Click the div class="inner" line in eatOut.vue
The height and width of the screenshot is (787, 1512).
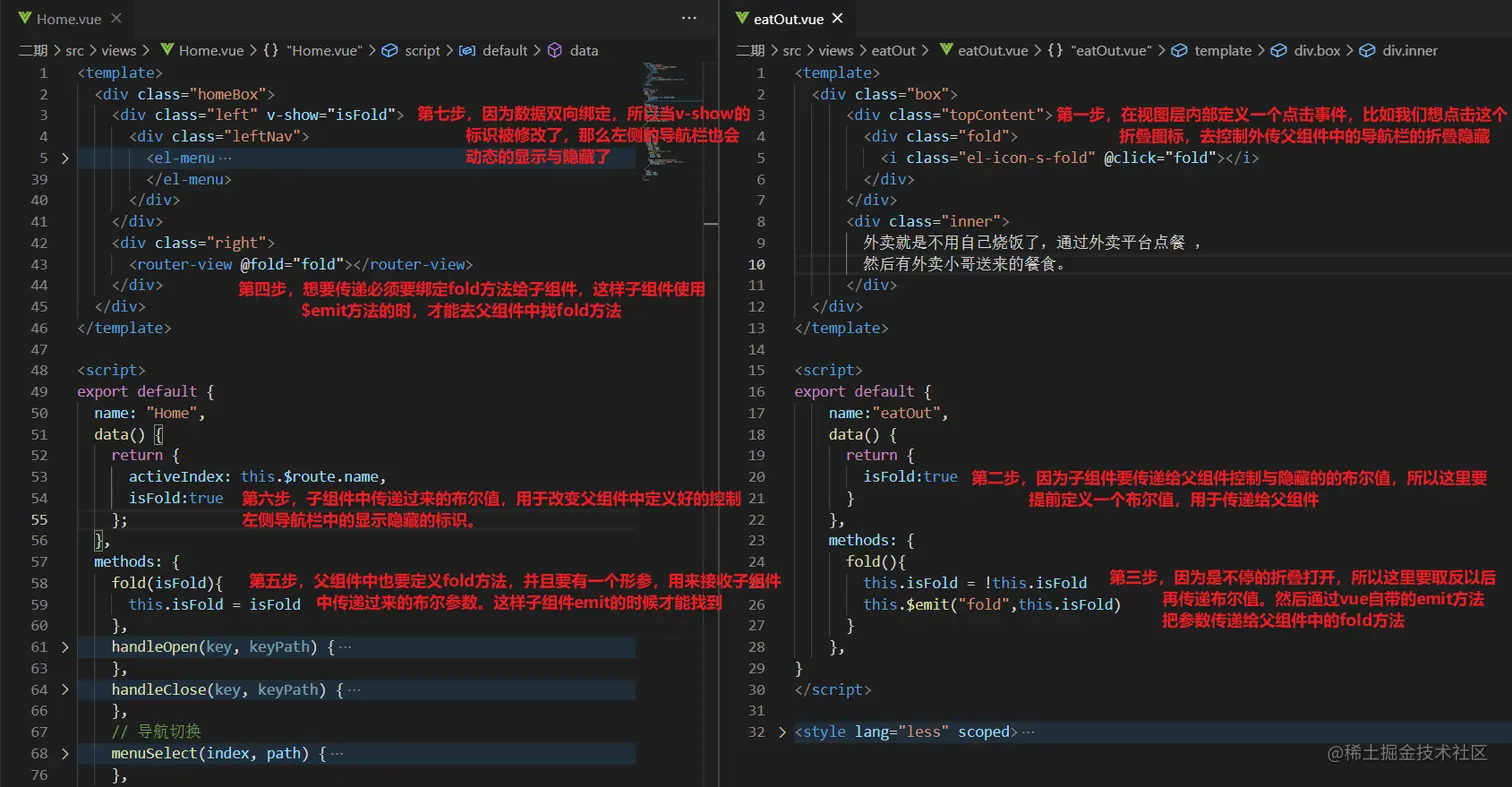pos(928,221)
